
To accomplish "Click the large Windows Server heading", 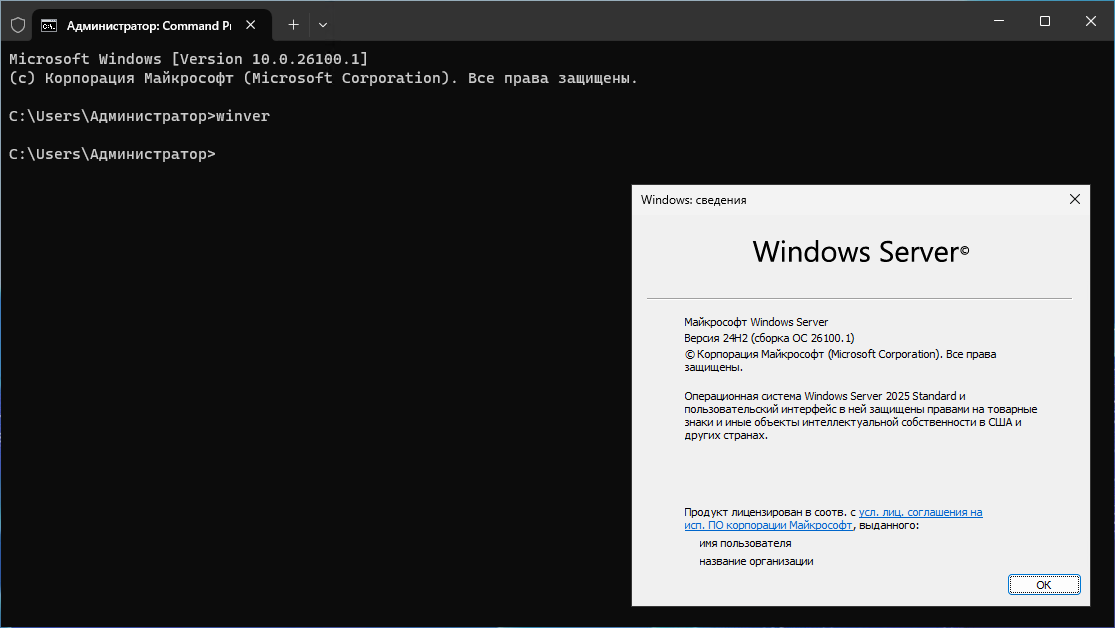I will tap(860, 252).
